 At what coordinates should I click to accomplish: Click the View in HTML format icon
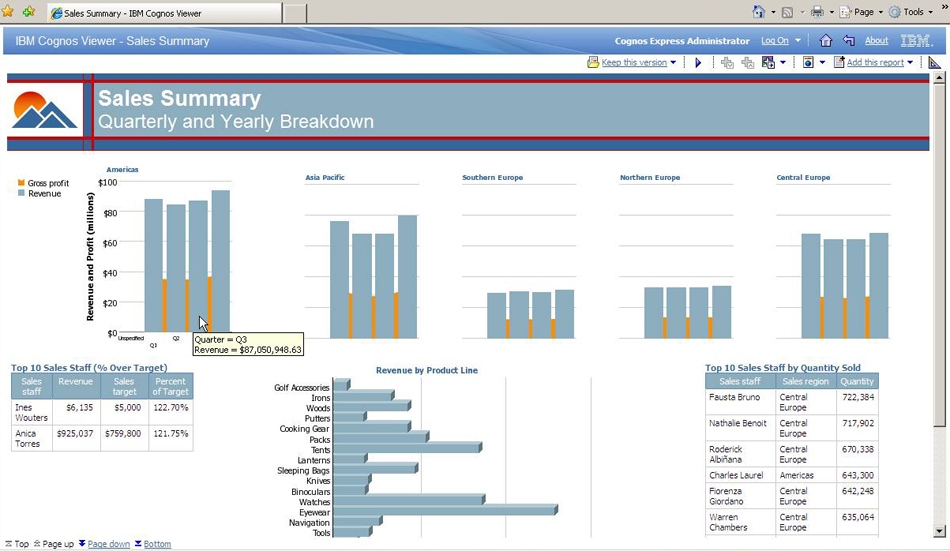[808, 62]
